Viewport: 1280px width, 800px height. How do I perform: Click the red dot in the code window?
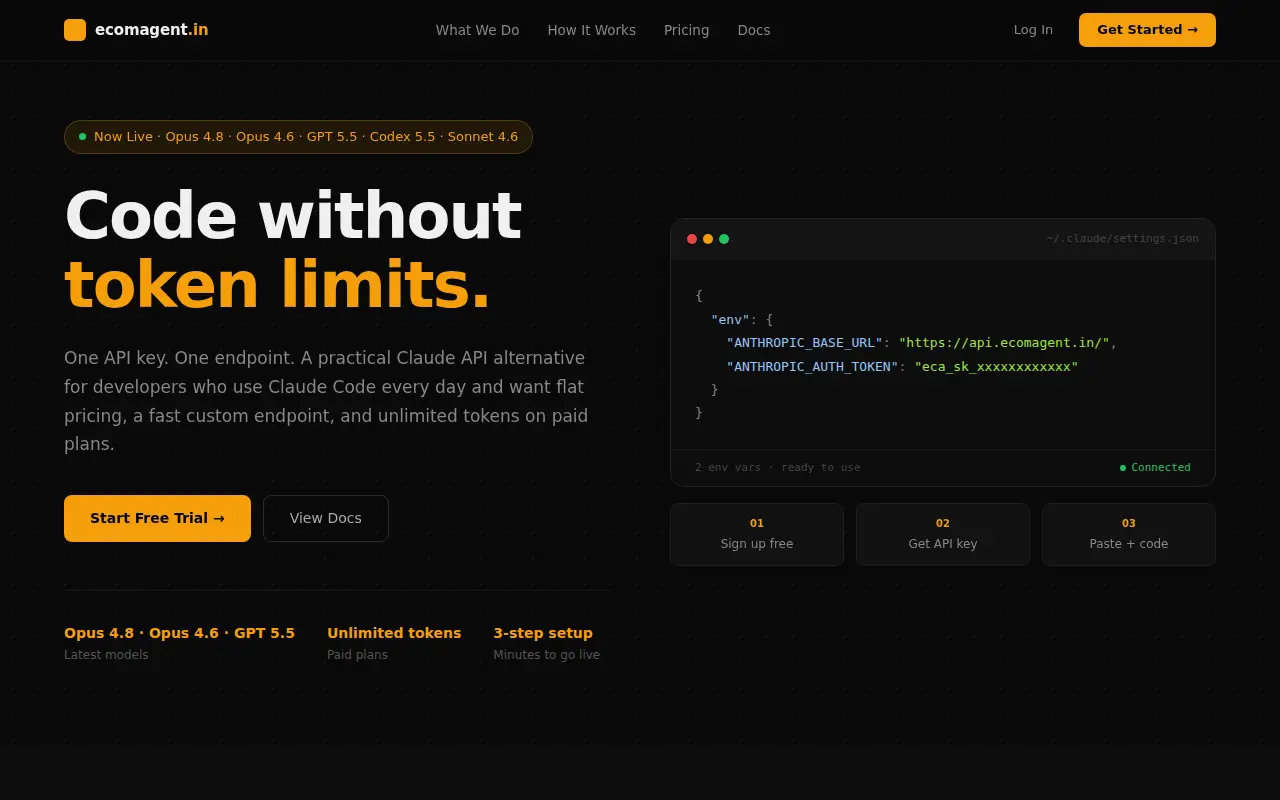[692, 239]
